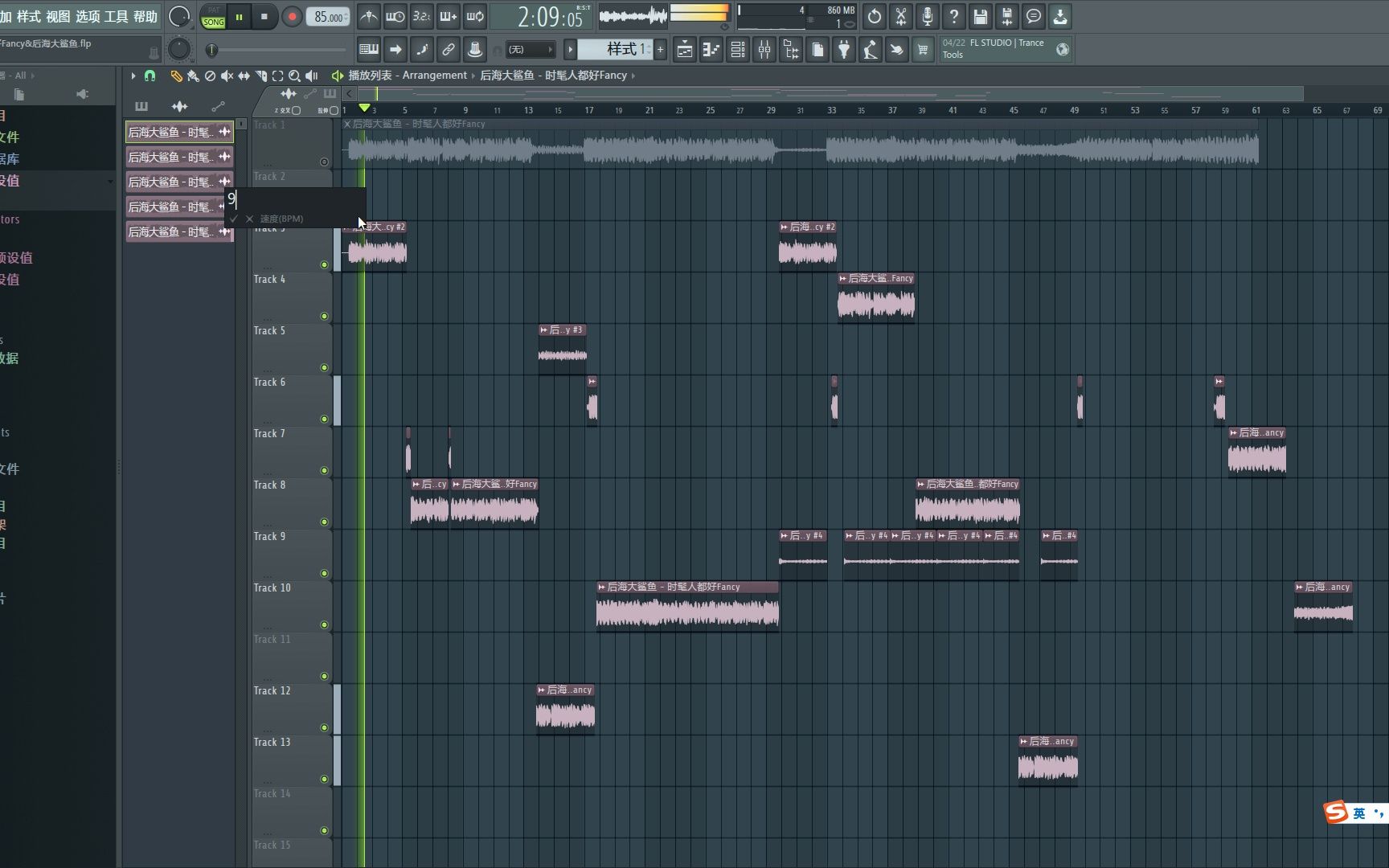Click render as audio file icon
The image size is (1389, 868).
click(x=1007, y=16)
